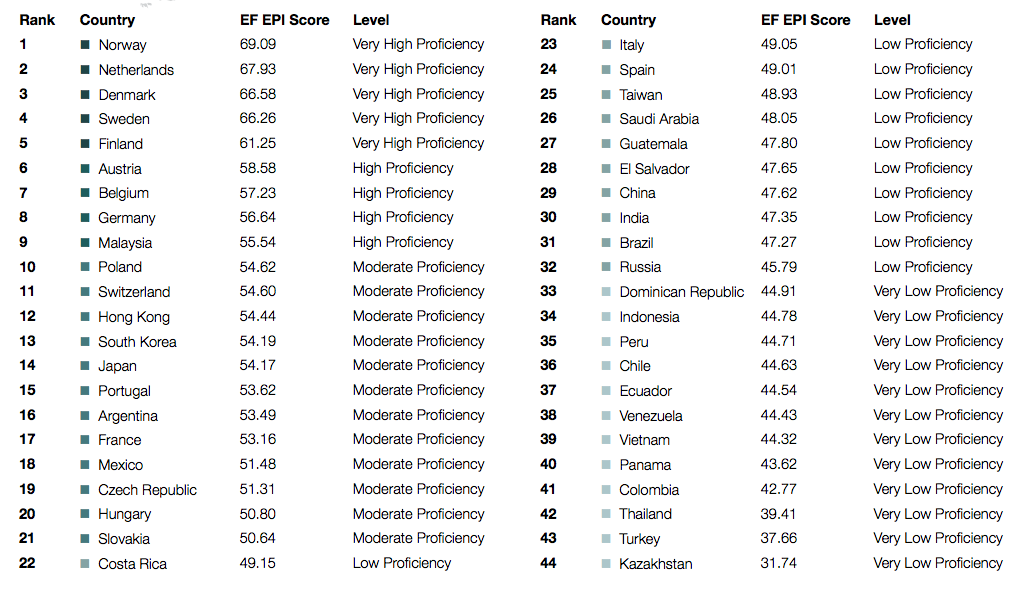Click the left EF EPI Score header
This screenshot has height=591, width=1024.
pos(284,20)
